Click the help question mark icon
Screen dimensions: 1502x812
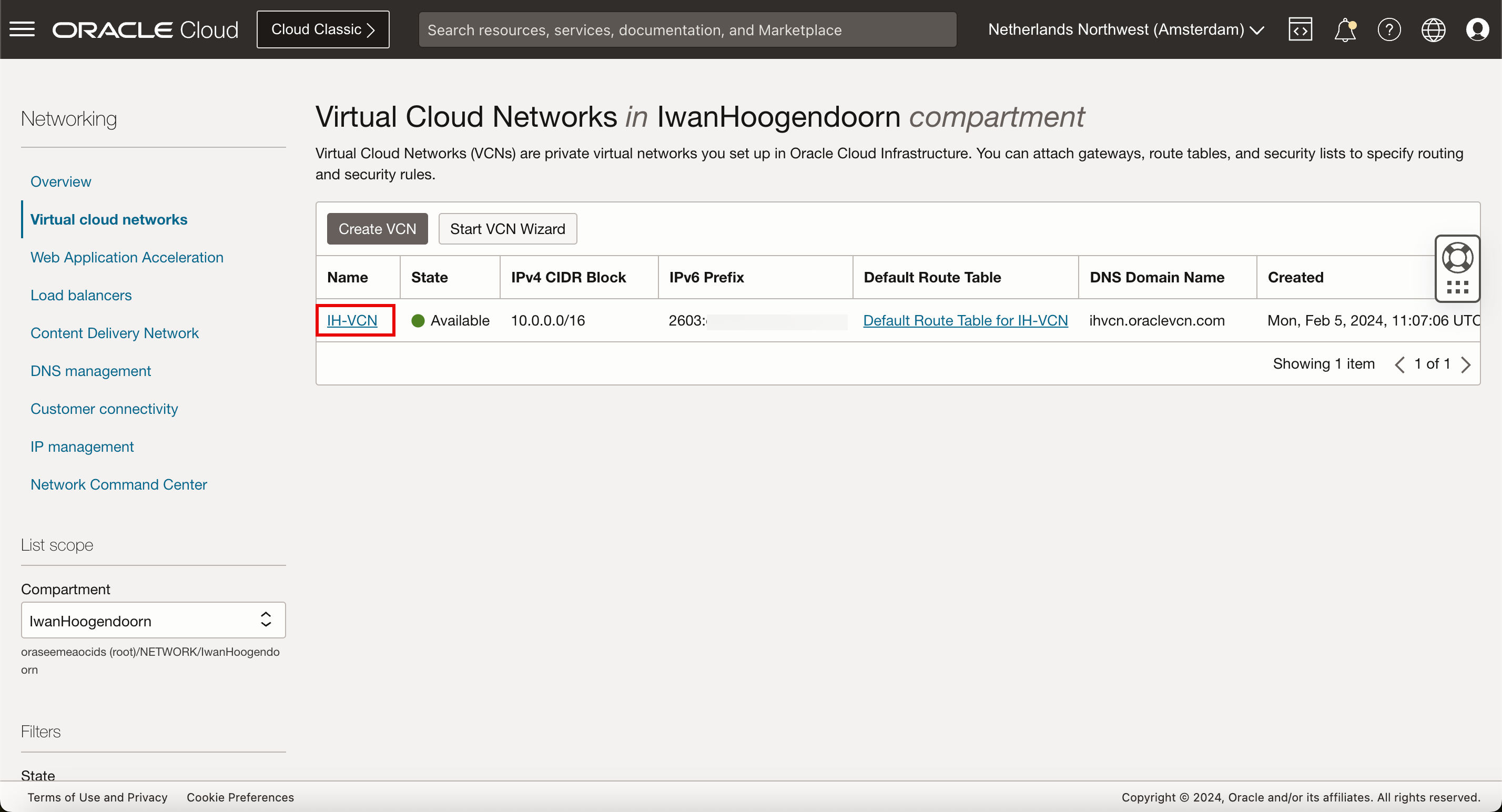pos(1389,29)
